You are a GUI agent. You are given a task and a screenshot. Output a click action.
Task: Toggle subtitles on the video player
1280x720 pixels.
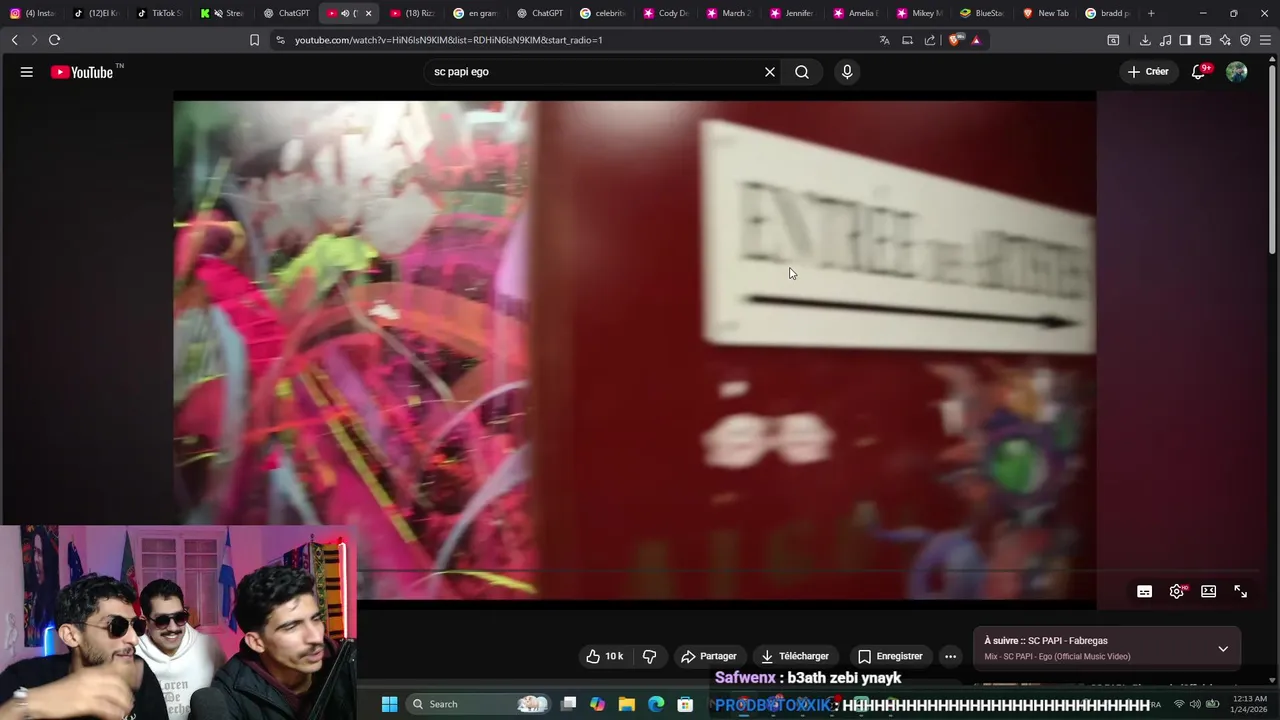[1145, 592]
